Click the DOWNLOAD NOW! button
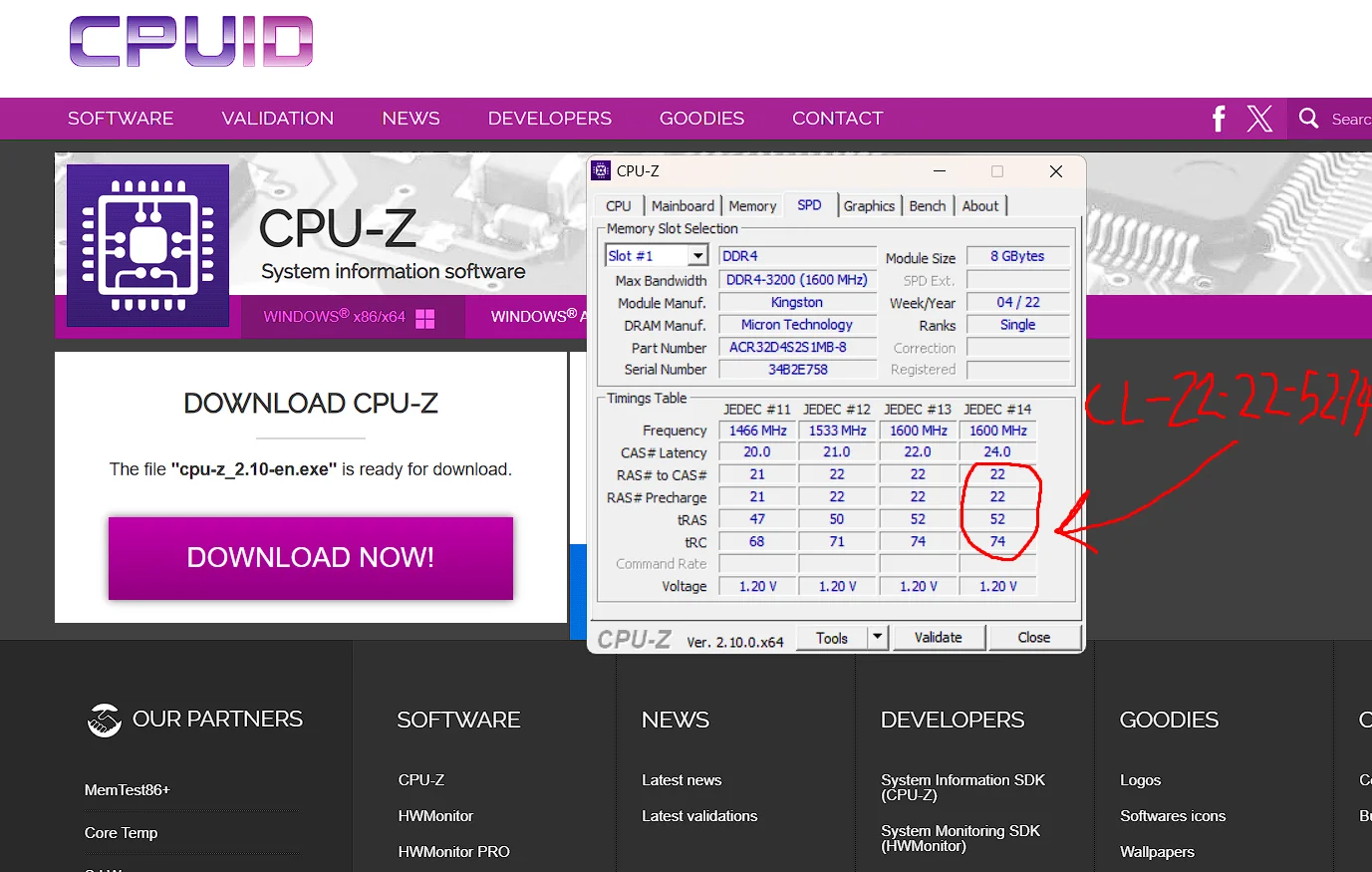Screen dimensions: 1372x872 (311, 558)
